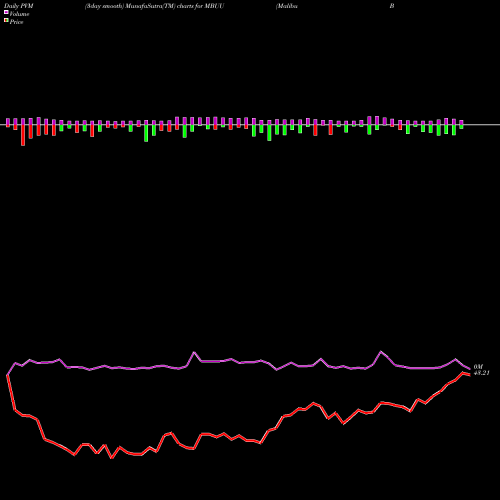Screen dimensions: 500x500
Task: Click the 48.21 price value label
Action: (482, 373)
